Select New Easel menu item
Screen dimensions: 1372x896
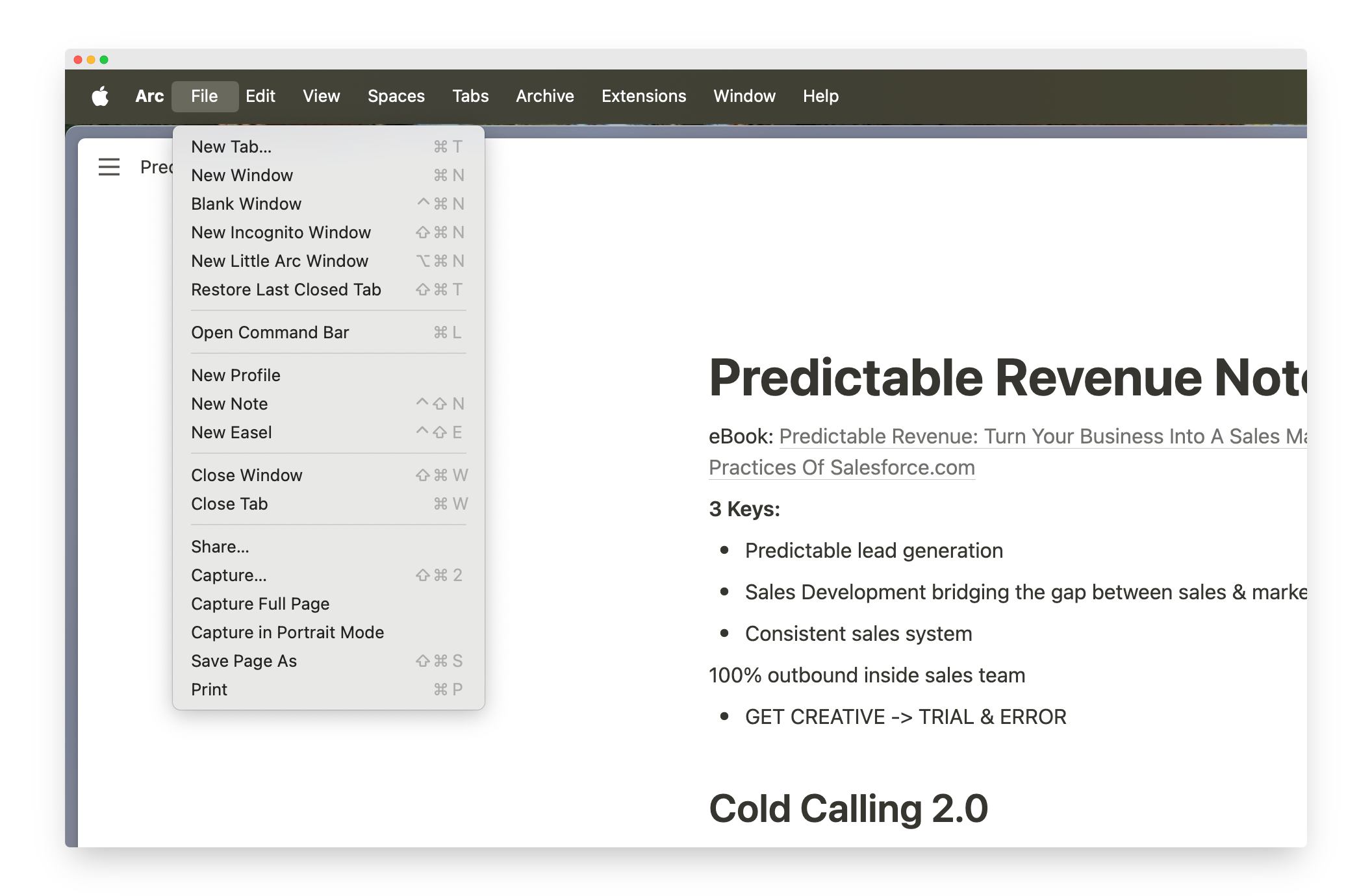coord(329,432)
